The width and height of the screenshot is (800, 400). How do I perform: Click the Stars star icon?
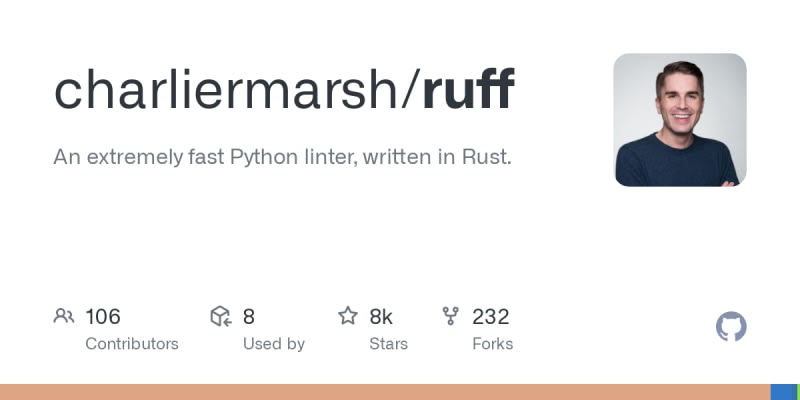pos(348,317)
